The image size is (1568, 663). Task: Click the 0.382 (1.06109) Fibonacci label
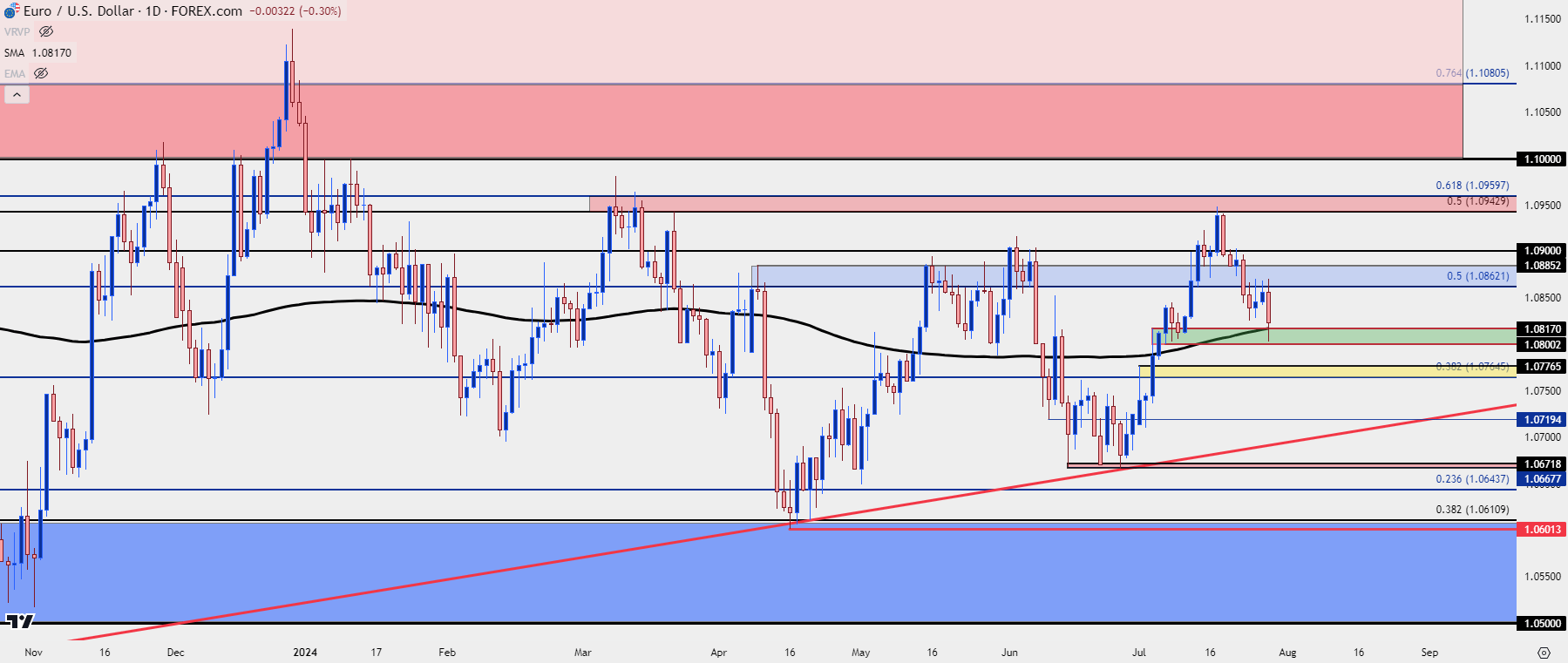coord(1472,510)
